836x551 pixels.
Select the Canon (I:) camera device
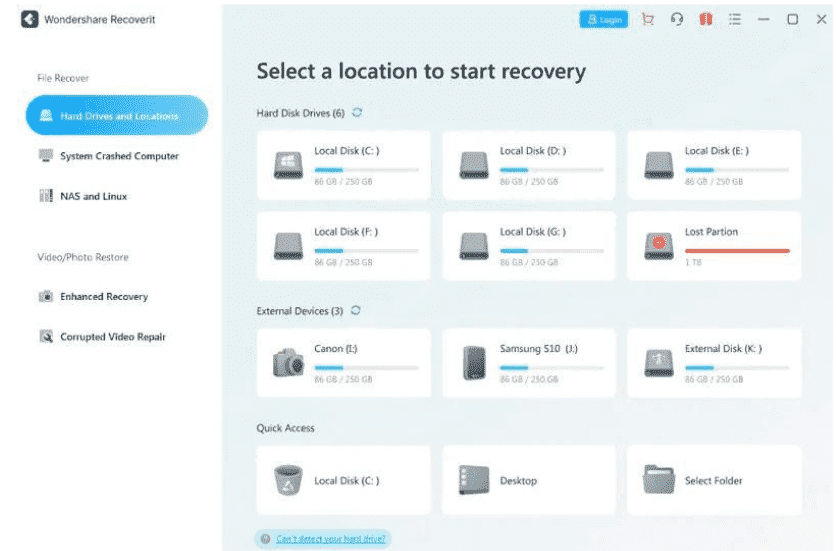[343, 362]
